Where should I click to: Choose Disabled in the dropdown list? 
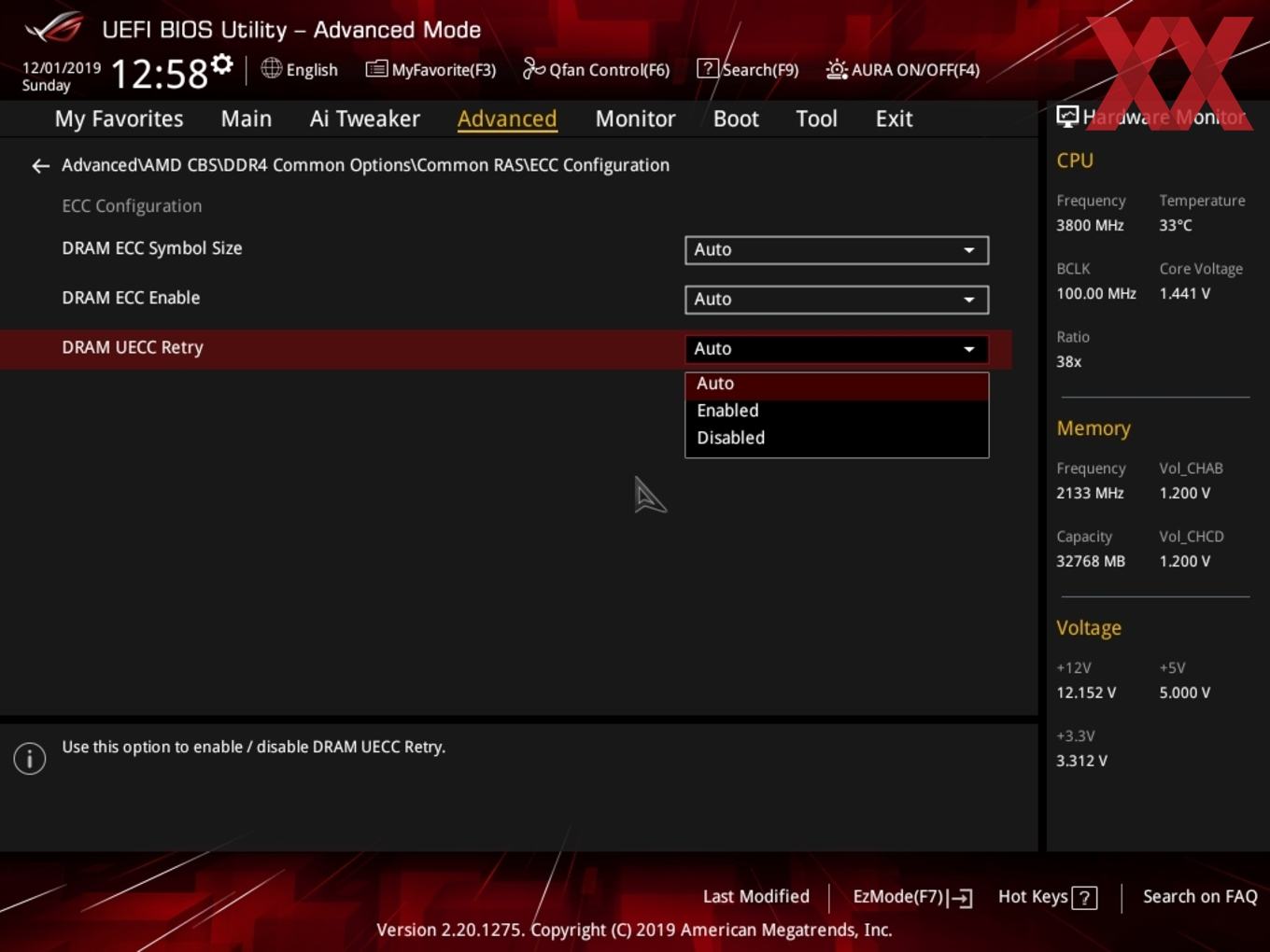click(837, 438)
